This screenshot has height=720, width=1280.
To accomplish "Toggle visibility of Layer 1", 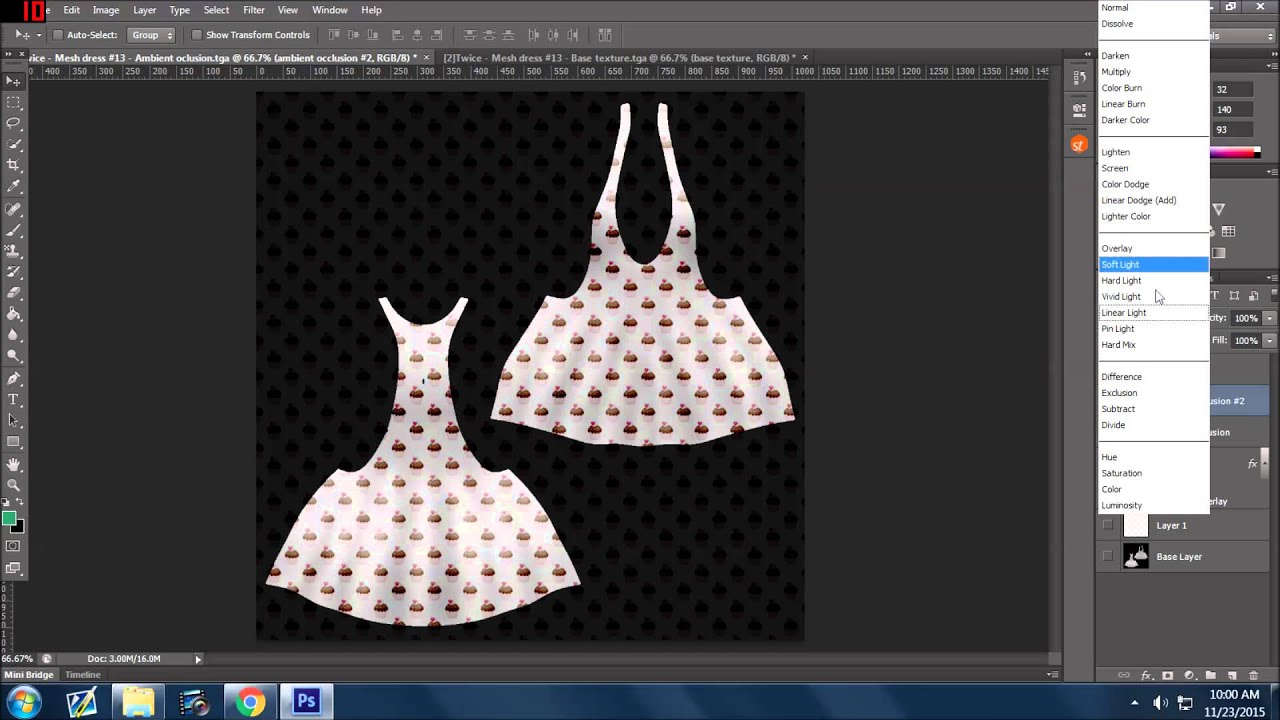I will [x=1108, y=525].
